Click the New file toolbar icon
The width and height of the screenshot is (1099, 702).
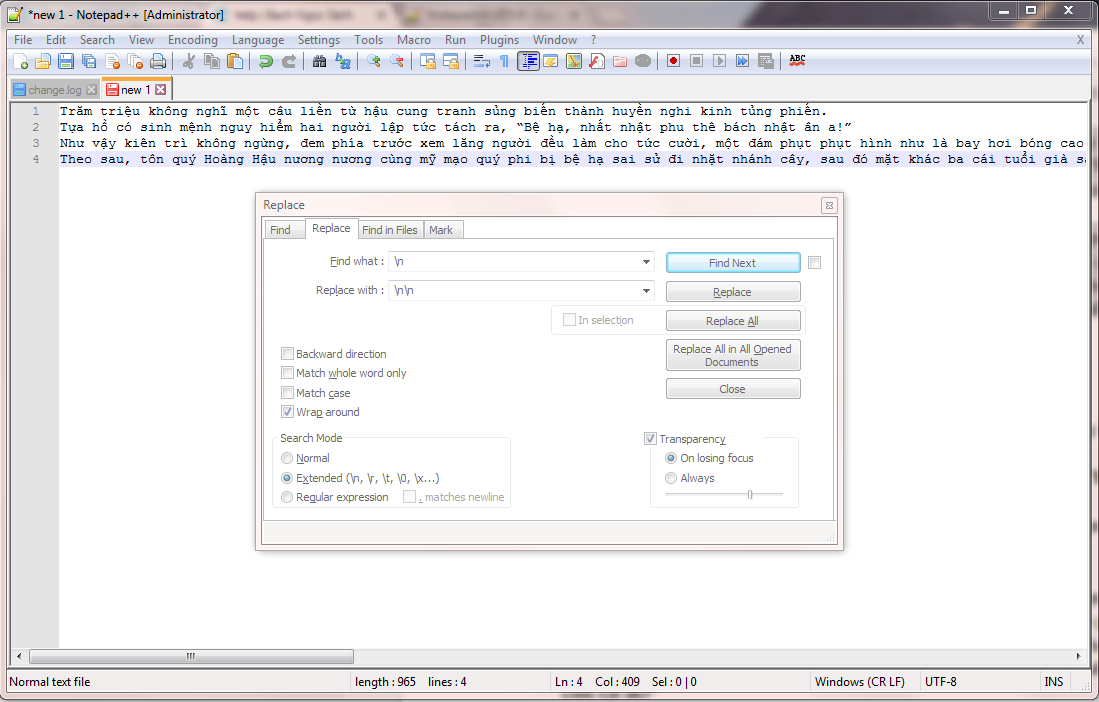(x=20, y=61)
